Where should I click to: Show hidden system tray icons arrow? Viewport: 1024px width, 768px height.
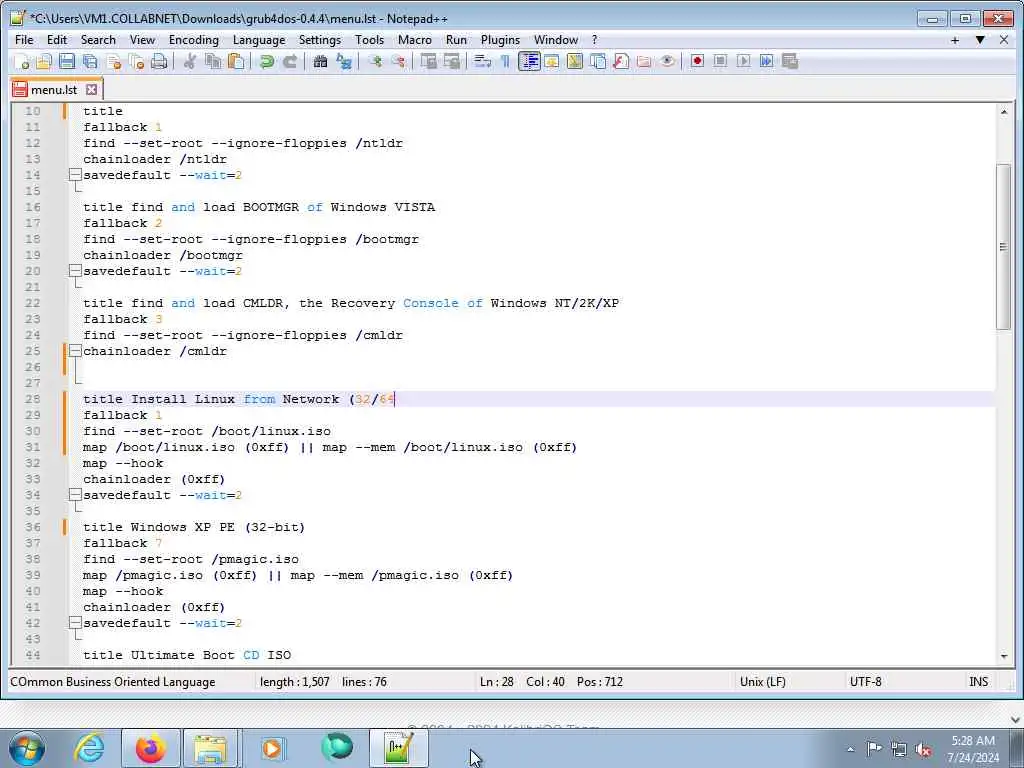[x=850, y=749]
